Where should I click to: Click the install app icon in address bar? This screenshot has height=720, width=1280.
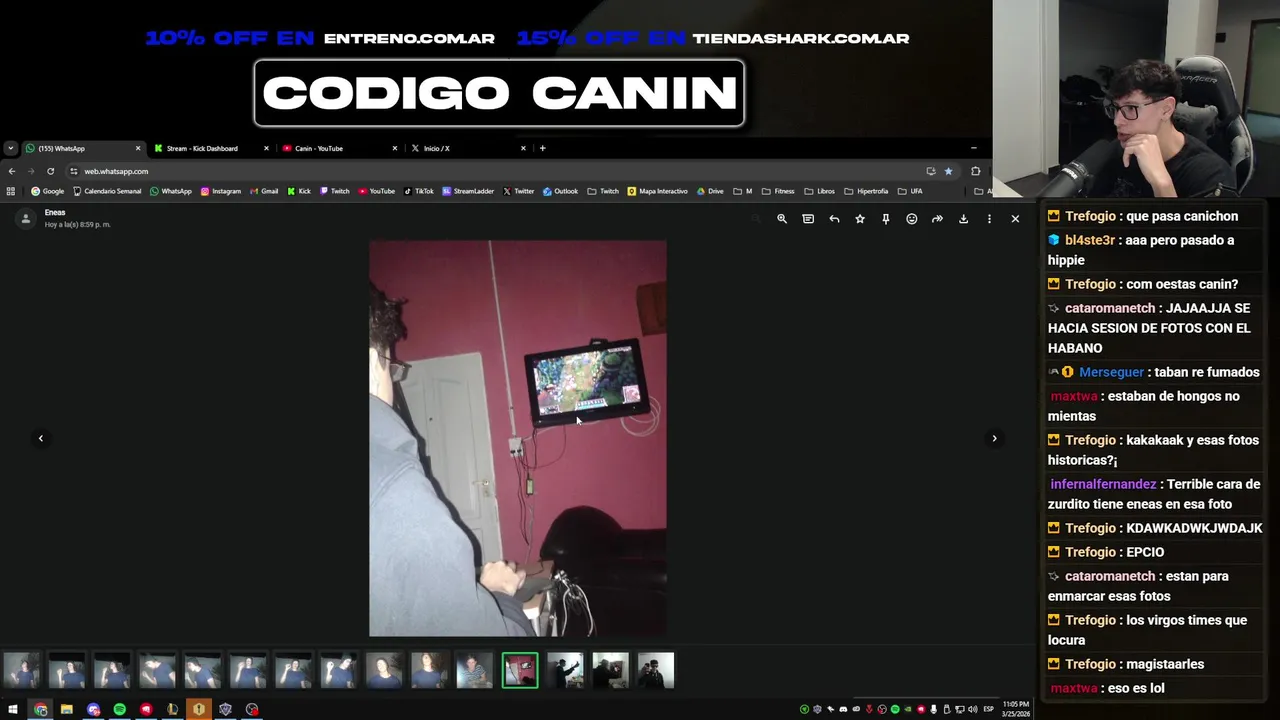point(931,171)
